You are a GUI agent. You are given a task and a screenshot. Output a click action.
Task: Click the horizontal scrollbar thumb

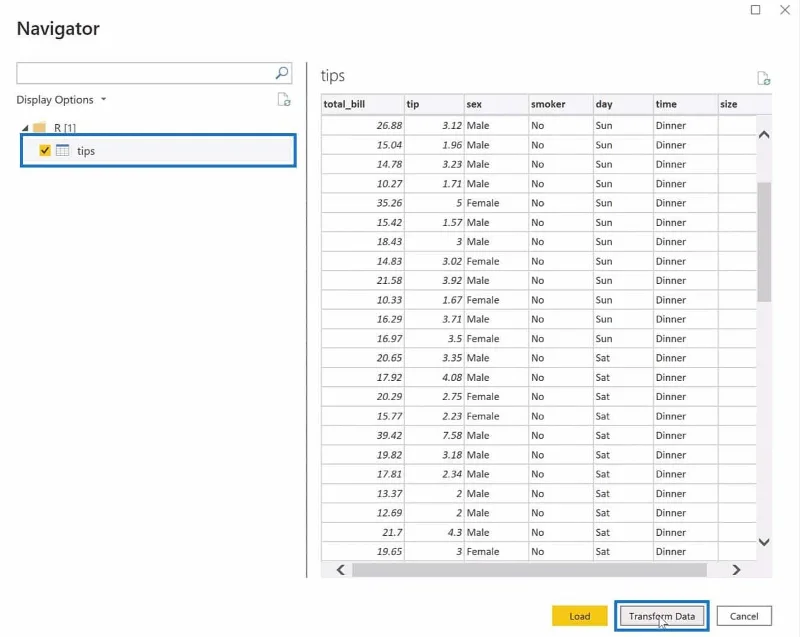tap(529, 570)
